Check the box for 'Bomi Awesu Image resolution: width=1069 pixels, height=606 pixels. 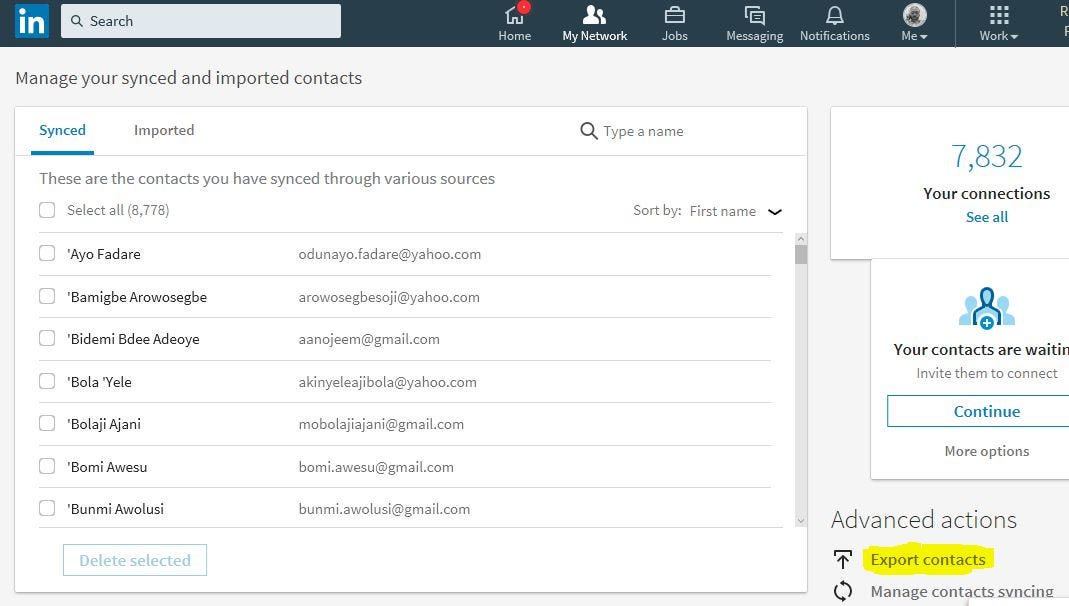[47, 466]
